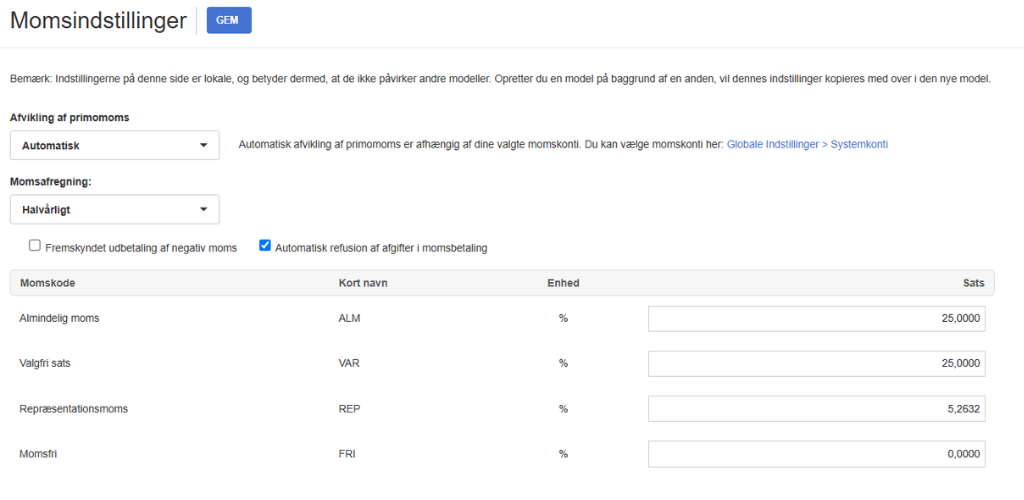Uncheck Automatisk refusion af afgifter checkbox
The height and width of the screenshot is (500, 1024).
click(x=264, y=246)
